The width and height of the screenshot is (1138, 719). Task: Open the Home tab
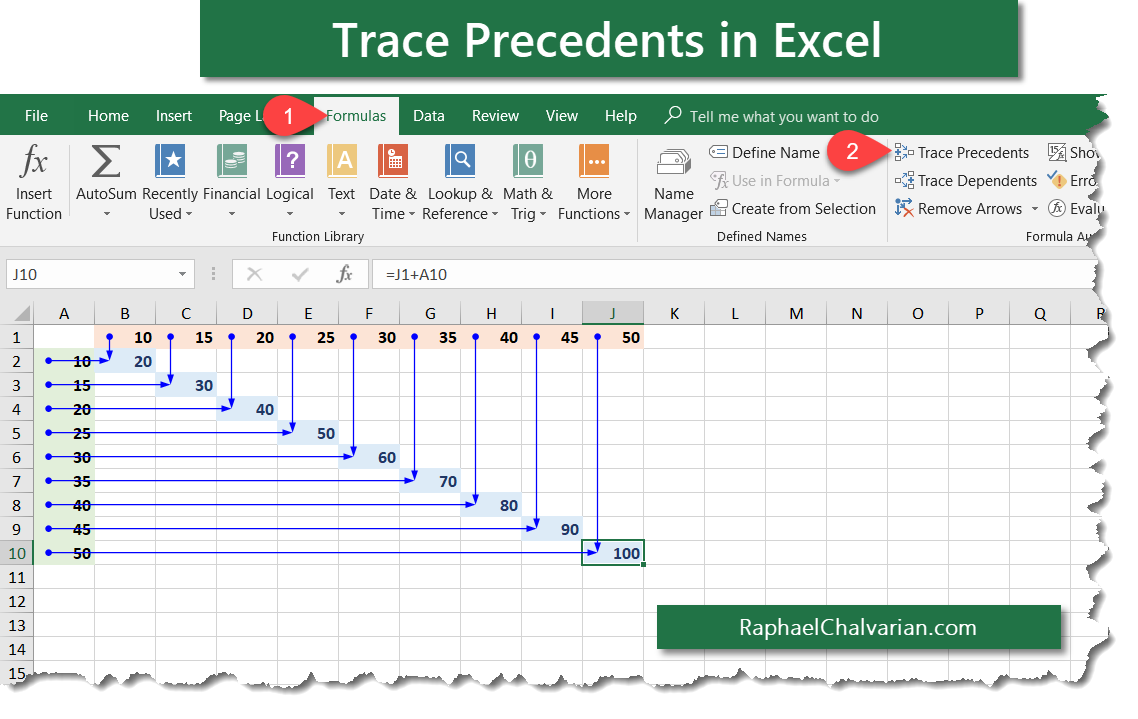(108, 116)
